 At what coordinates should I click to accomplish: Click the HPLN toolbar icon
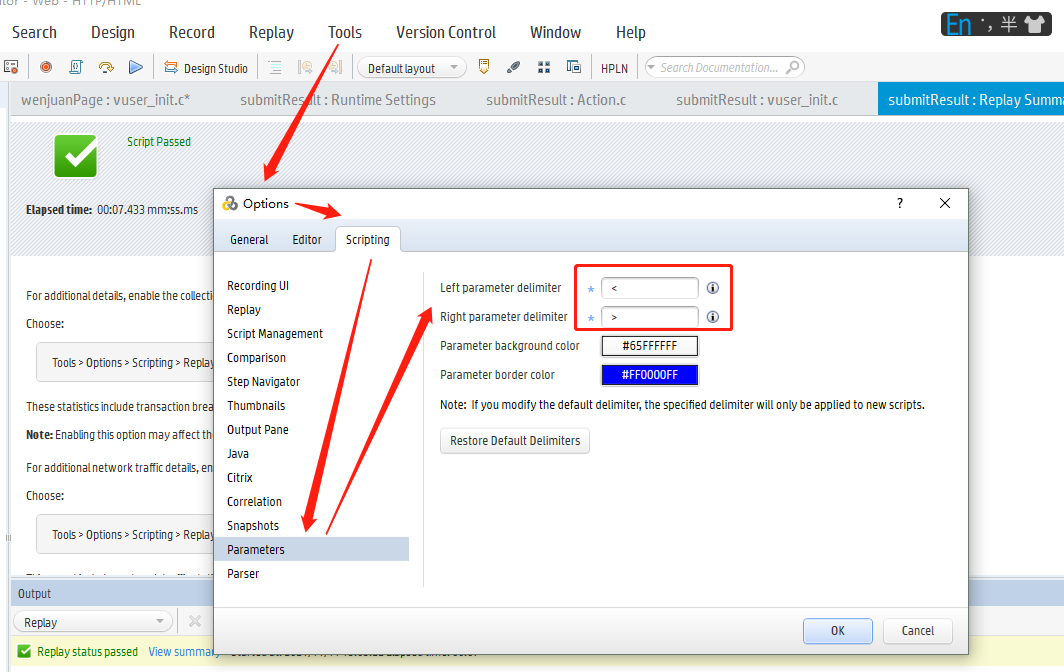614,67
